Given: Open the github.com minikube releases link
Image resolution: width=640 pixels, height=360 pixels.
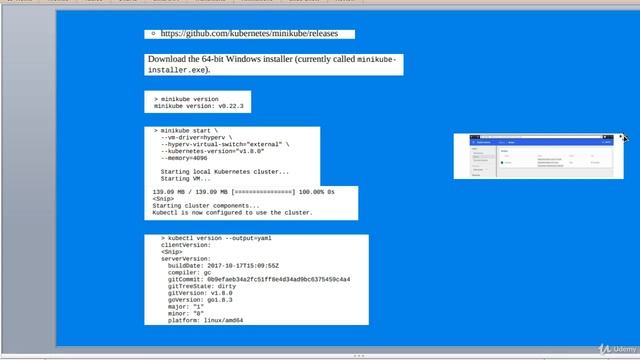Looking at the screenshot, I should tap(249, 33).
